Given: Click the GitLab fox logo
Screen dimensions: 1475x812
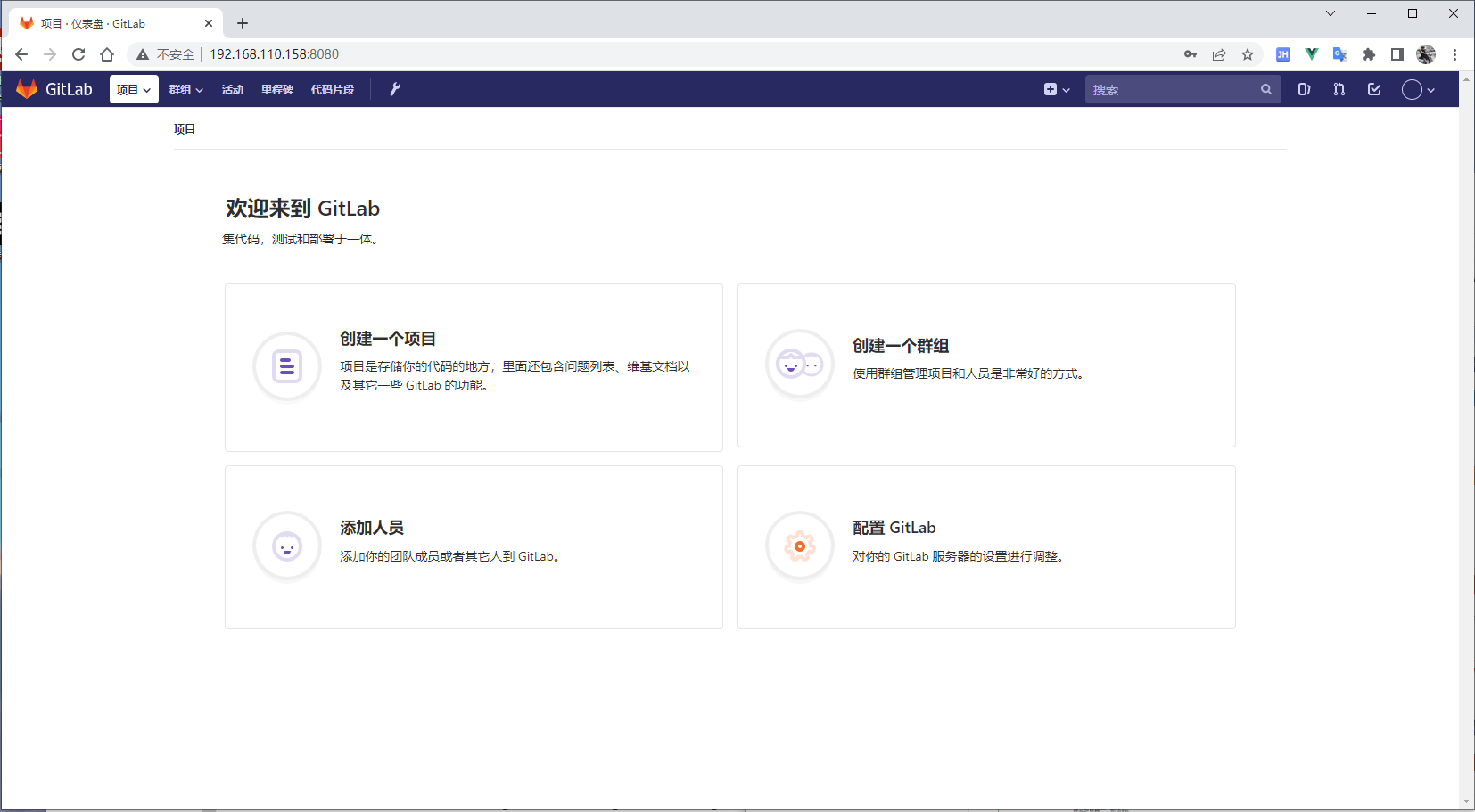Looking at the screenshot, I should pos(28,89).
